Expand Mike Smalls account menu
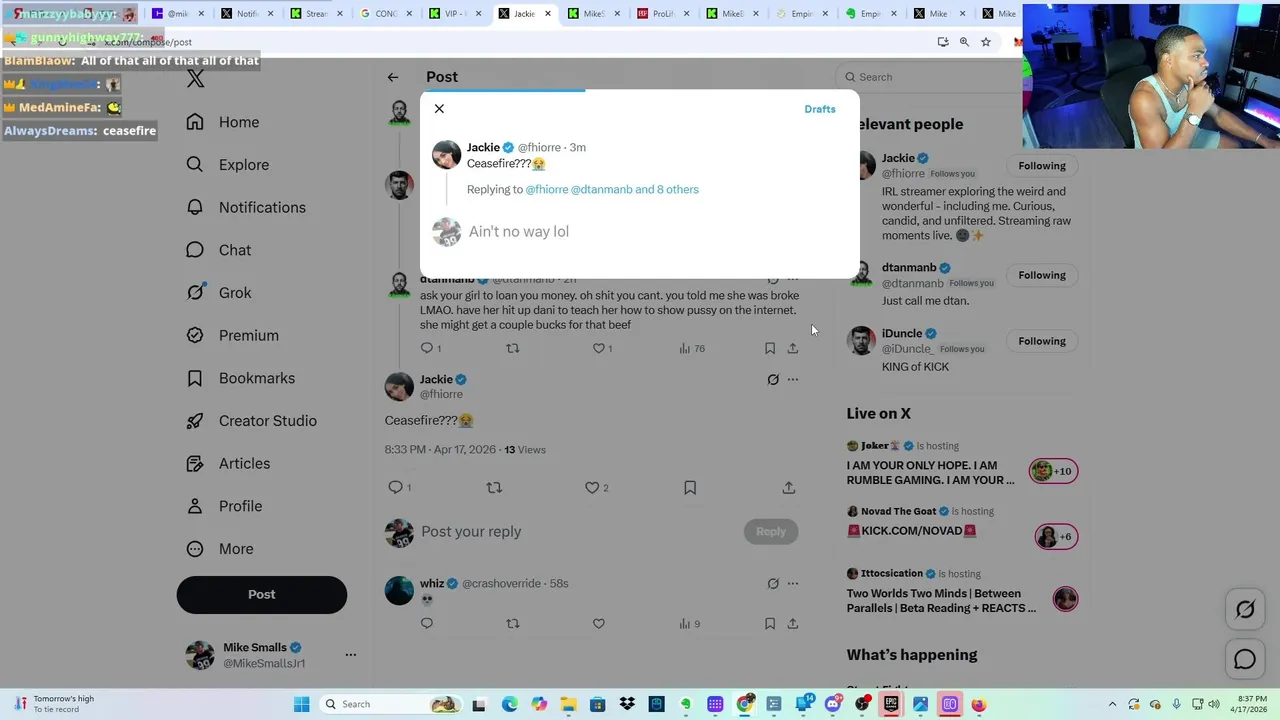 pyautogui.click(x=351, y=655)
